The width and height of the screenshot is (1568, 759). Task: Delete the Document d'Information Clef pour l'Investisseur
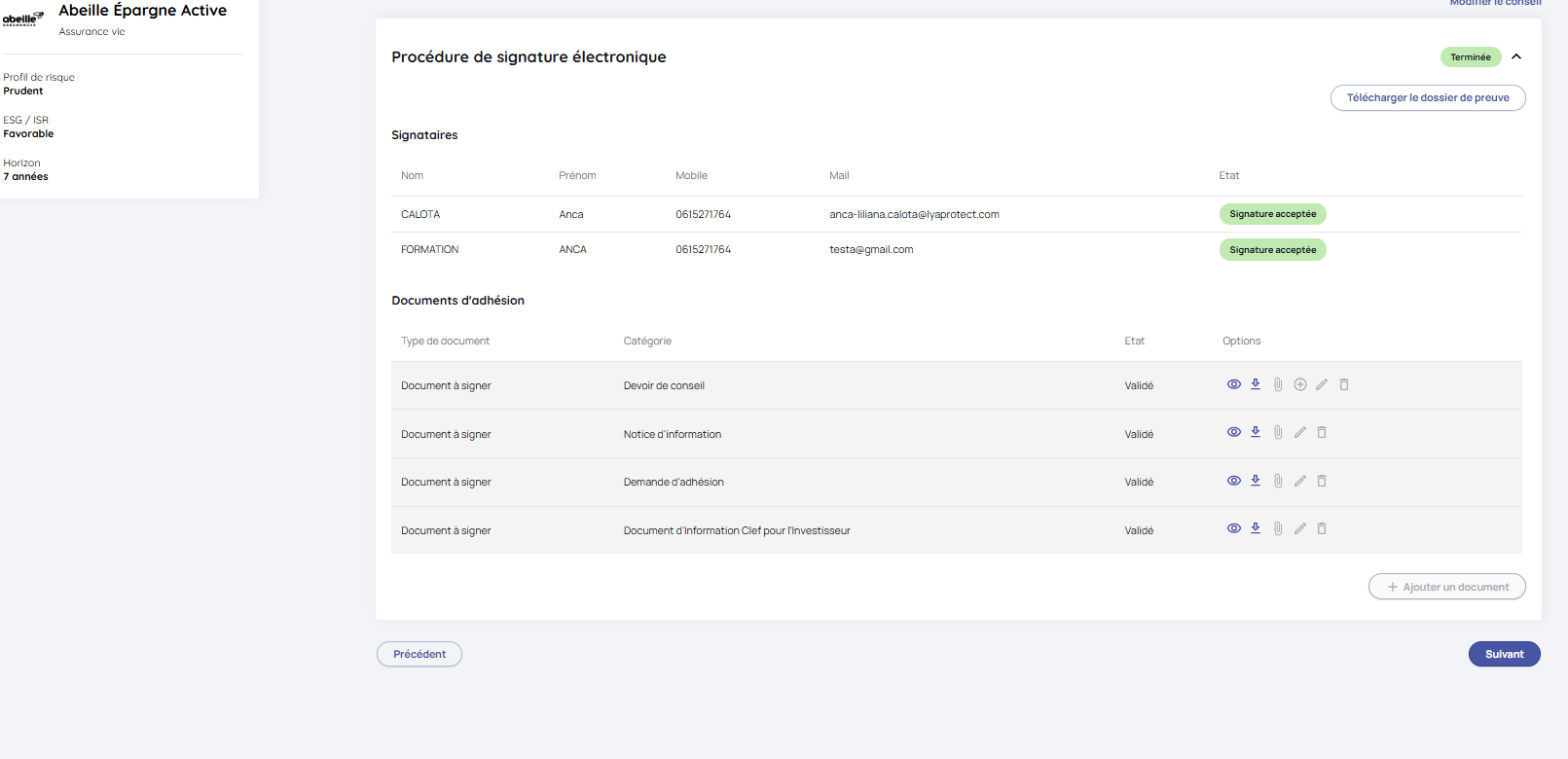point(1322,528)
